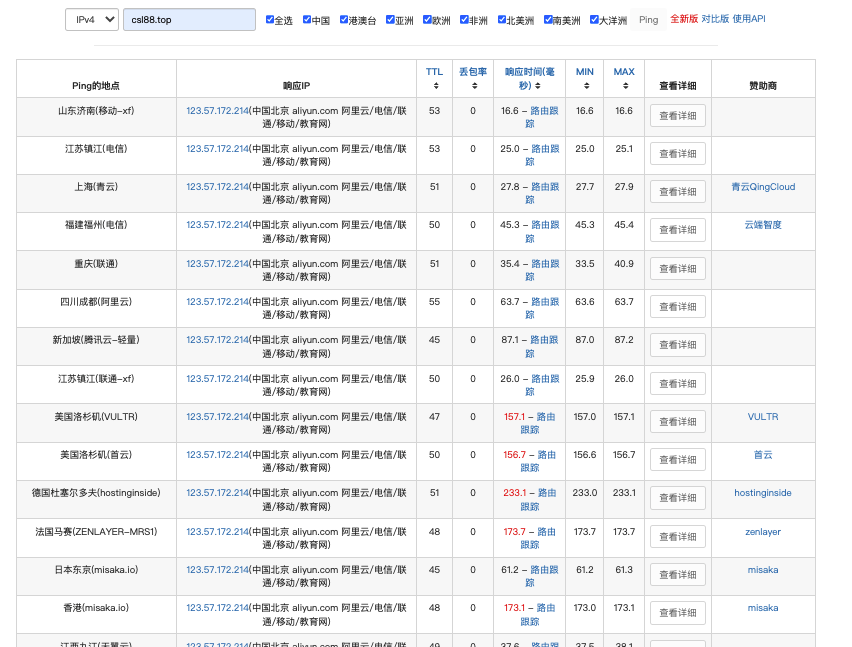Viewport: 852px width, 647px height.
Task: Open the 对比版 link
Action: coord(715,19)
